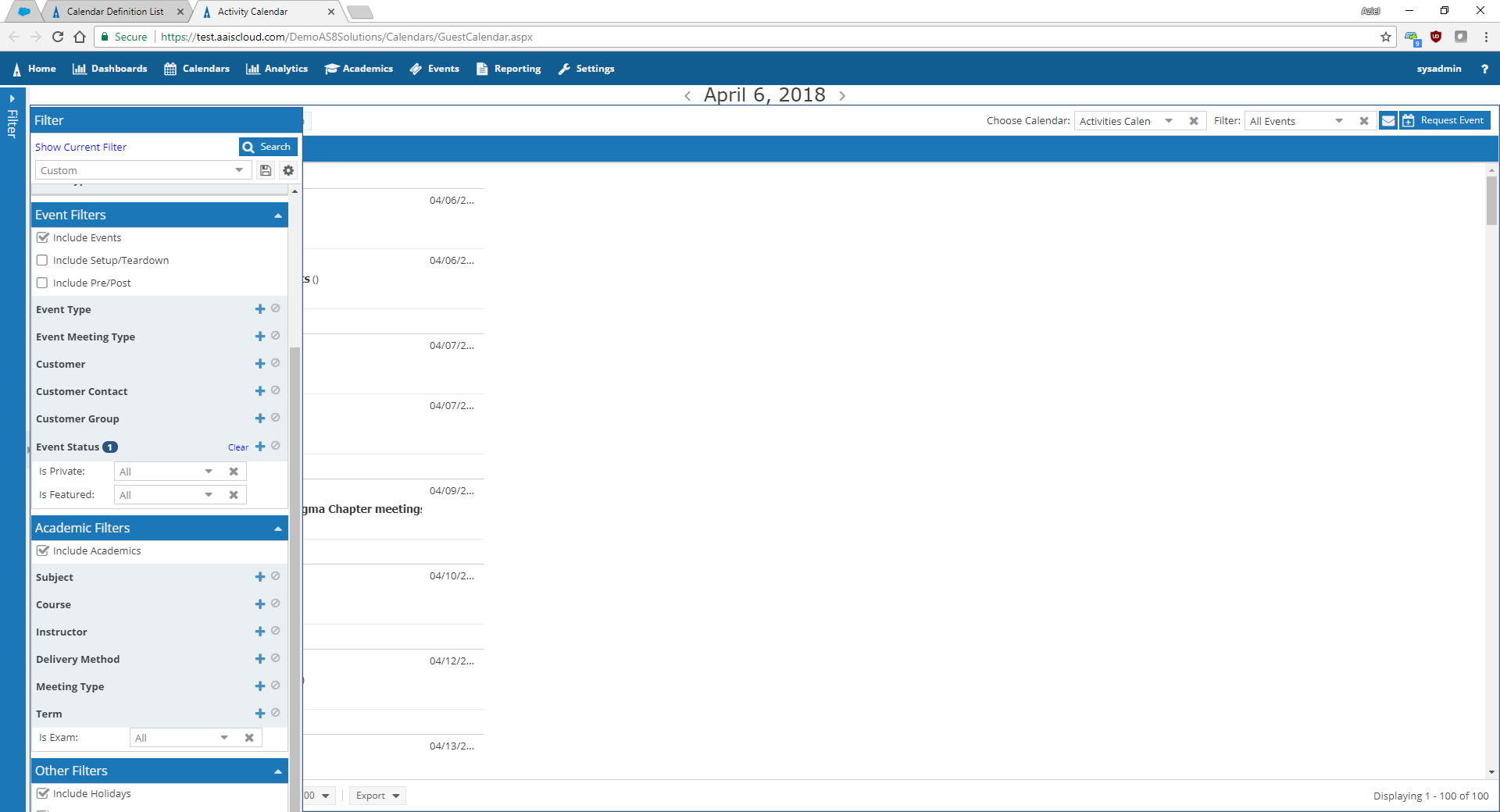
Task: Clear Event Type filter with circle-slash icon
Action: [x=276, y=308]
